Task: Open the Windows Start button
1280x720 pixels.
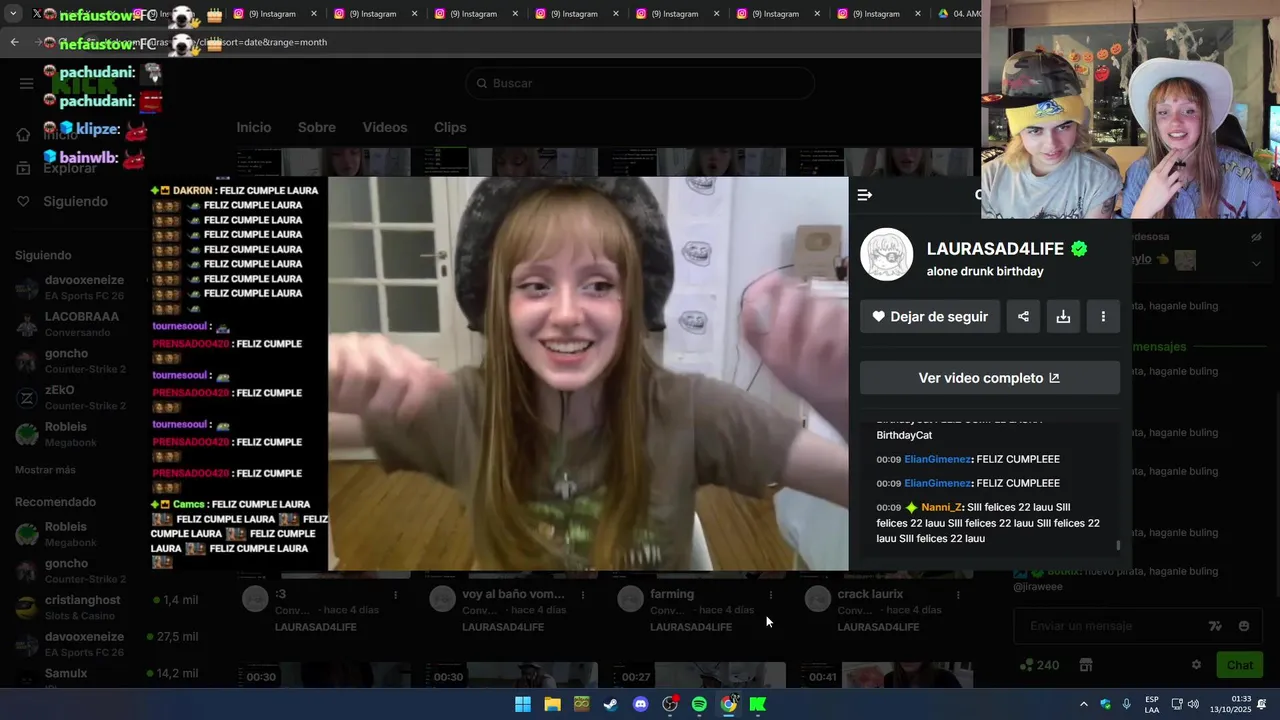Action: [x=523, y=704]
